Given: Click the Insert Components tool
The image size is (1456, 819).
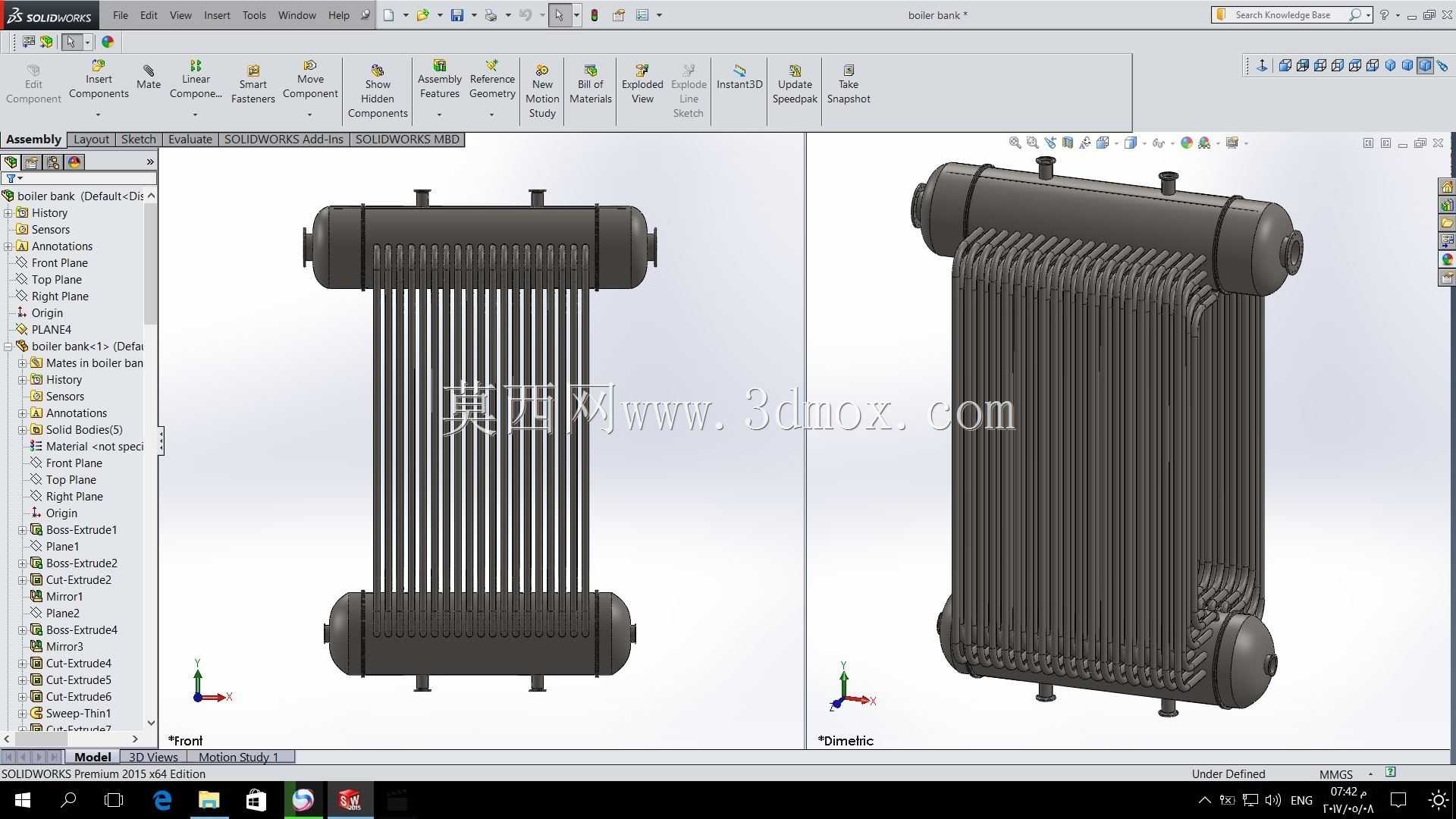Looking at the screenshot, I should click(x=99, y=79).
